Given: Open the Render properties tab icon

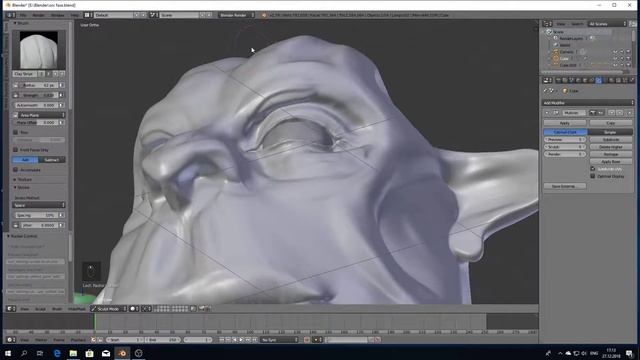Looking at the screenshot, I should click(x=558, y=80).
